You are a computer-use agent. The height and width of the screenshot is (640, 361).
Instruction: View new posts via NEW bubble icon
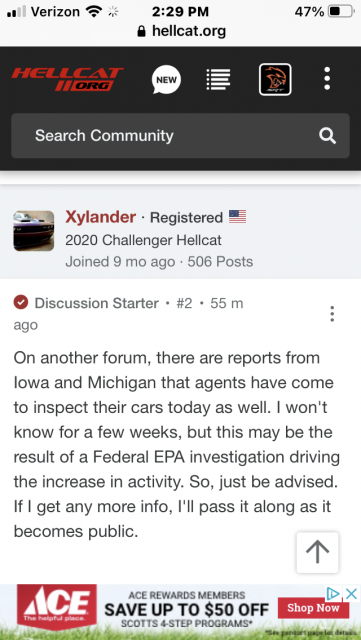pos(166,80)
